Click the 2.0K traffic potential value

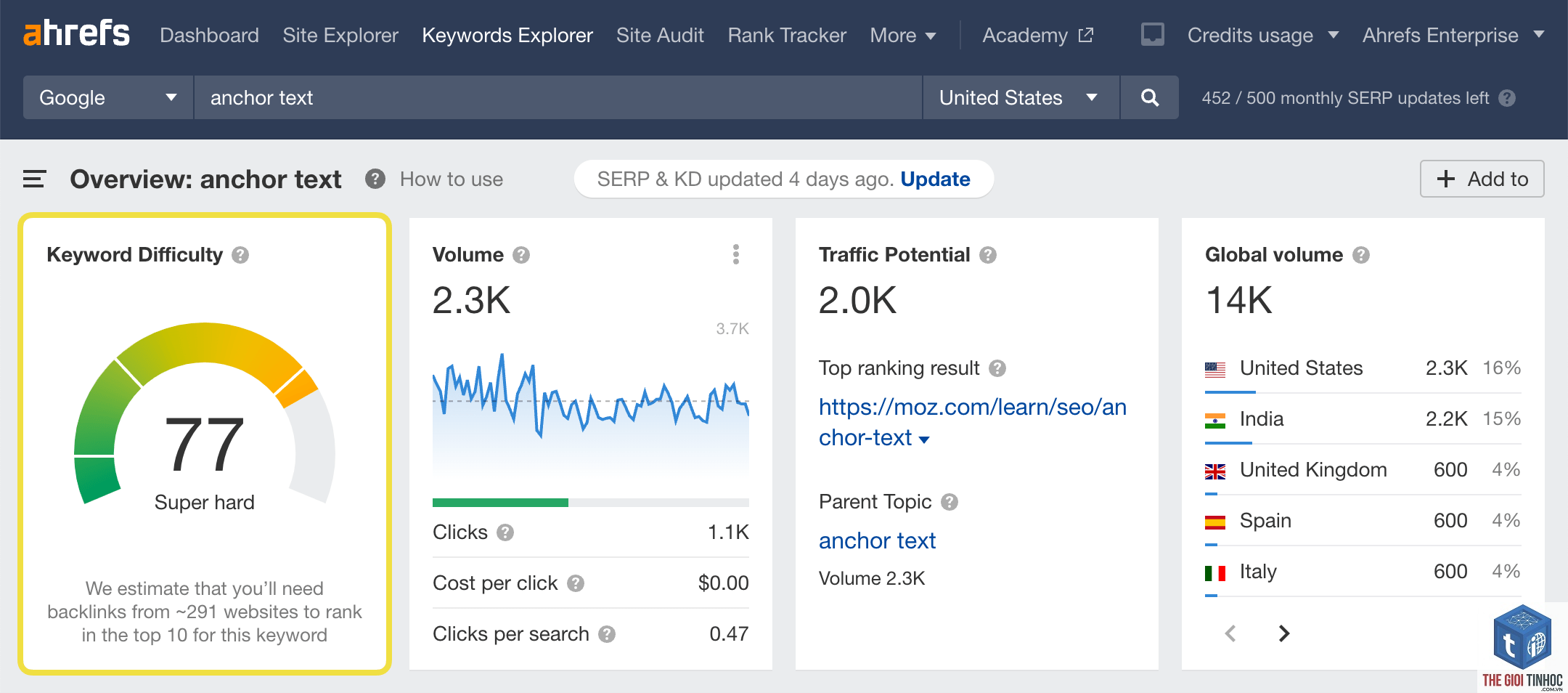[x=857, y=300]
